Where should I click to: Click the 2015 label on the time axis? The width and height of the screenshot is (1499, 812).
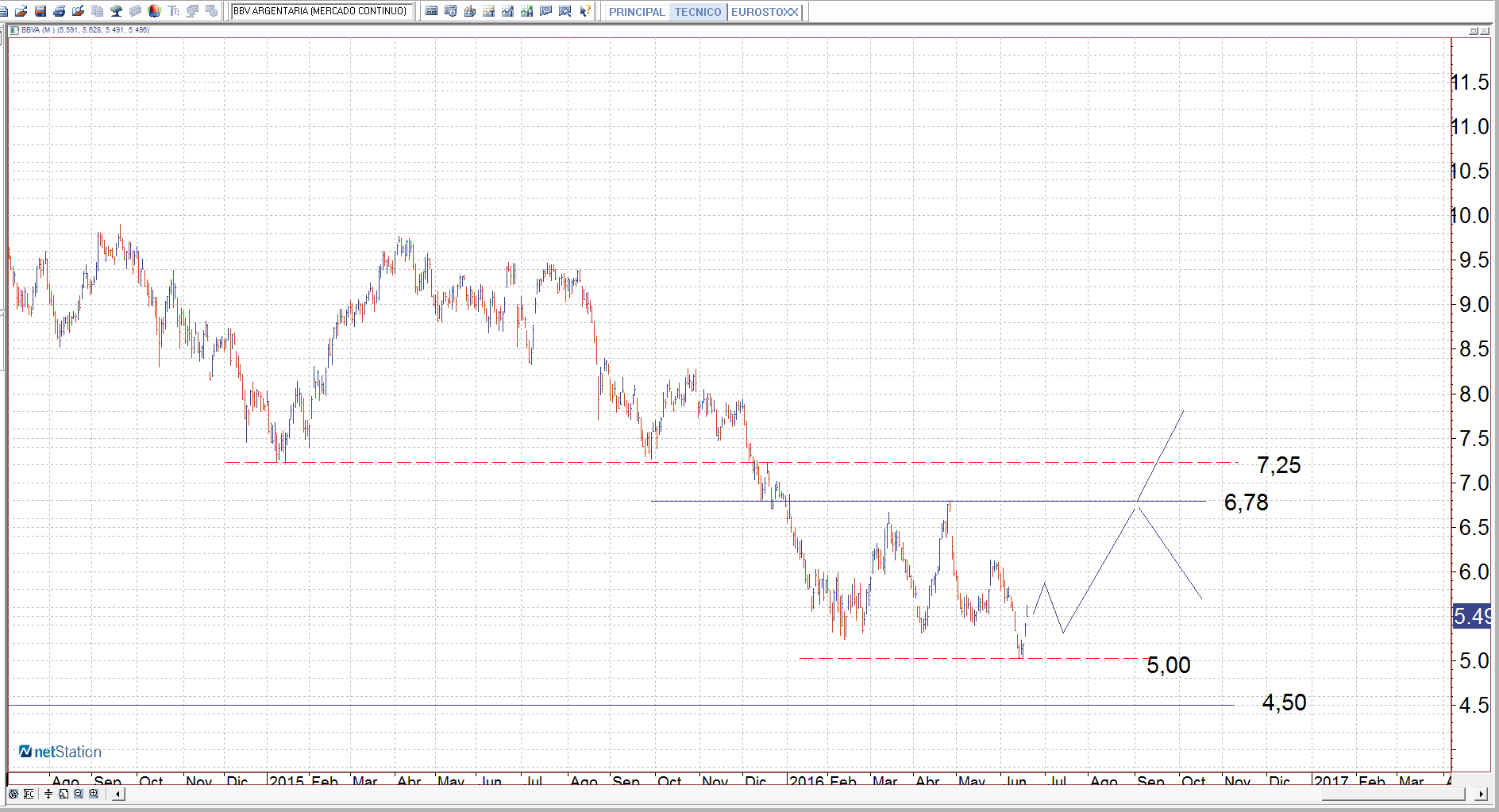point(287,781)
